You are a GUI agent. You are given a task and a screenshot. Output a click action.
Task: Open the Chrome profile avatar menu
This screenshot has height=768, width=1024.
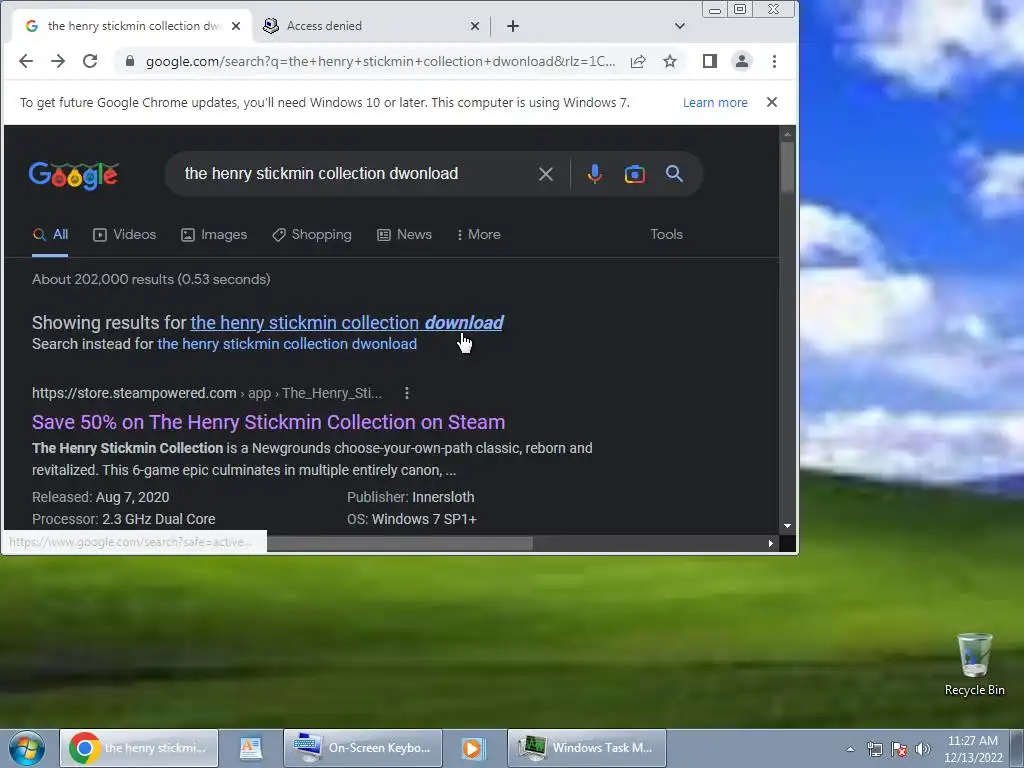coord(742,61)
